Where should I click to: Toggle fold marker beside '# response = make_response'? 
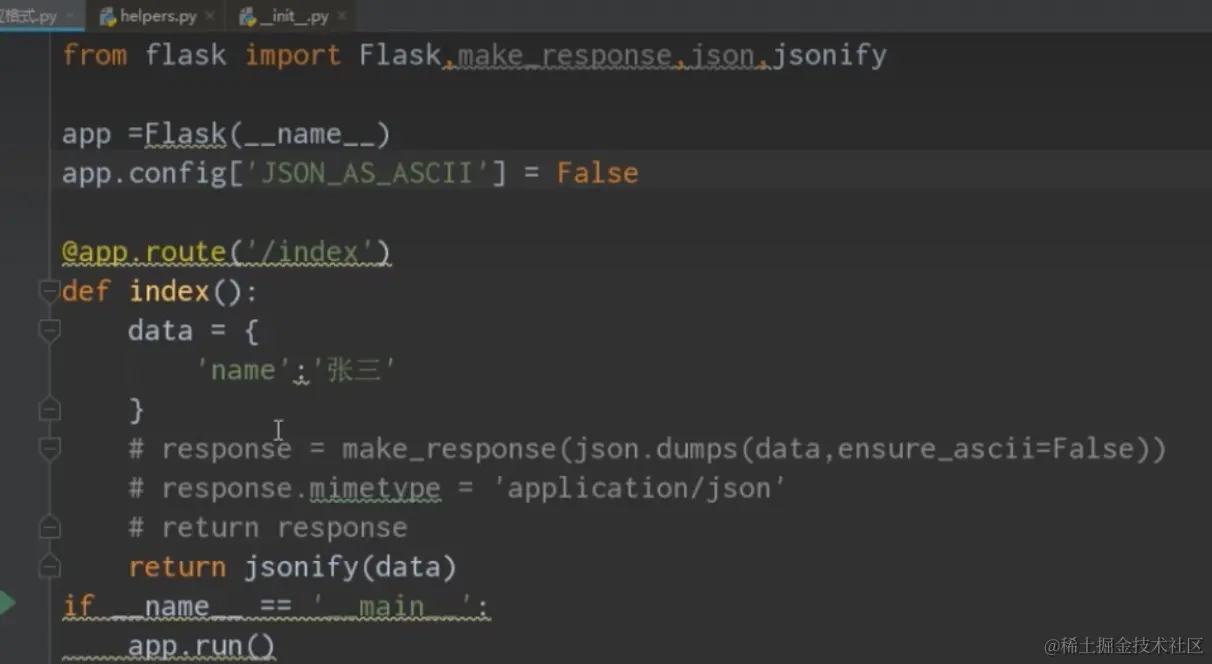(x=49, y=449)
